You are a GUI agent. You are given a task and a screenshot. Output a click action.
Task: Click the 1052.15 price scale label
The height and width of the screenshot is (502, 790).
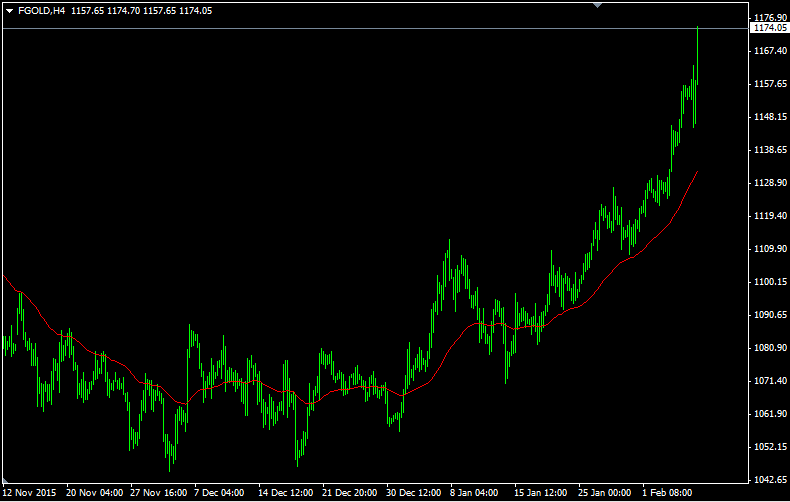click(770, 447)
